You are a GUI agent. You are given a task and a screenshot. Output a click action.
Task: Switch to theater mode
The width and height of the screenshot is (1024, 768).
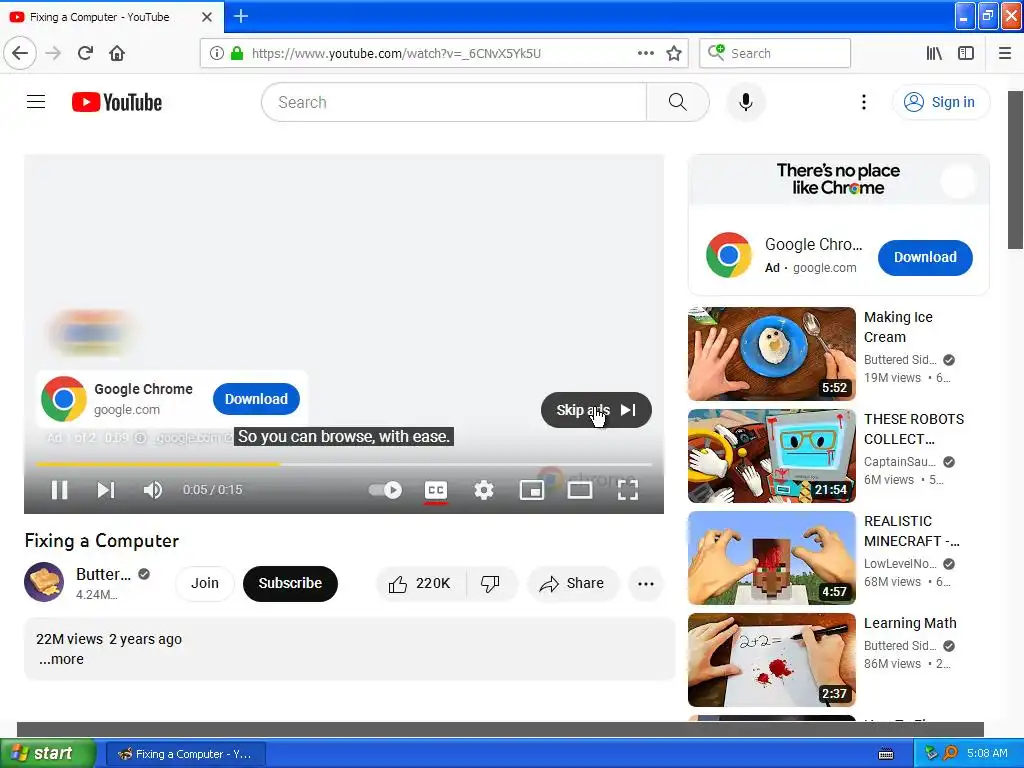(x=580, y=490)
